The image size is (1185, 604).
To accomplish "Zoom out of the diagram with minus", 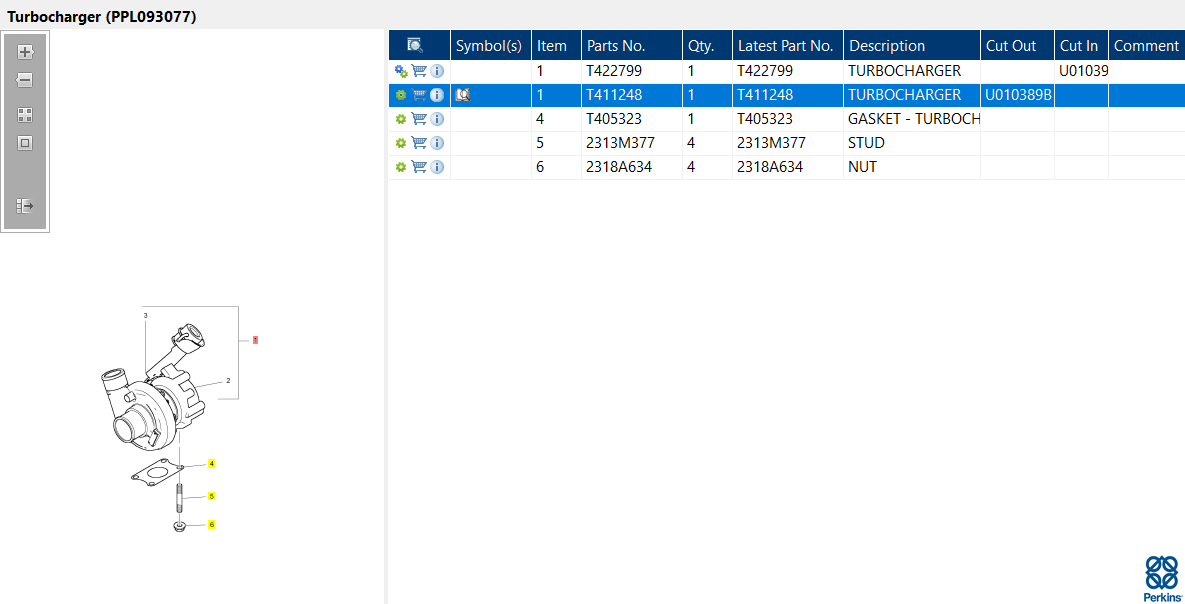I will (25, 80).
